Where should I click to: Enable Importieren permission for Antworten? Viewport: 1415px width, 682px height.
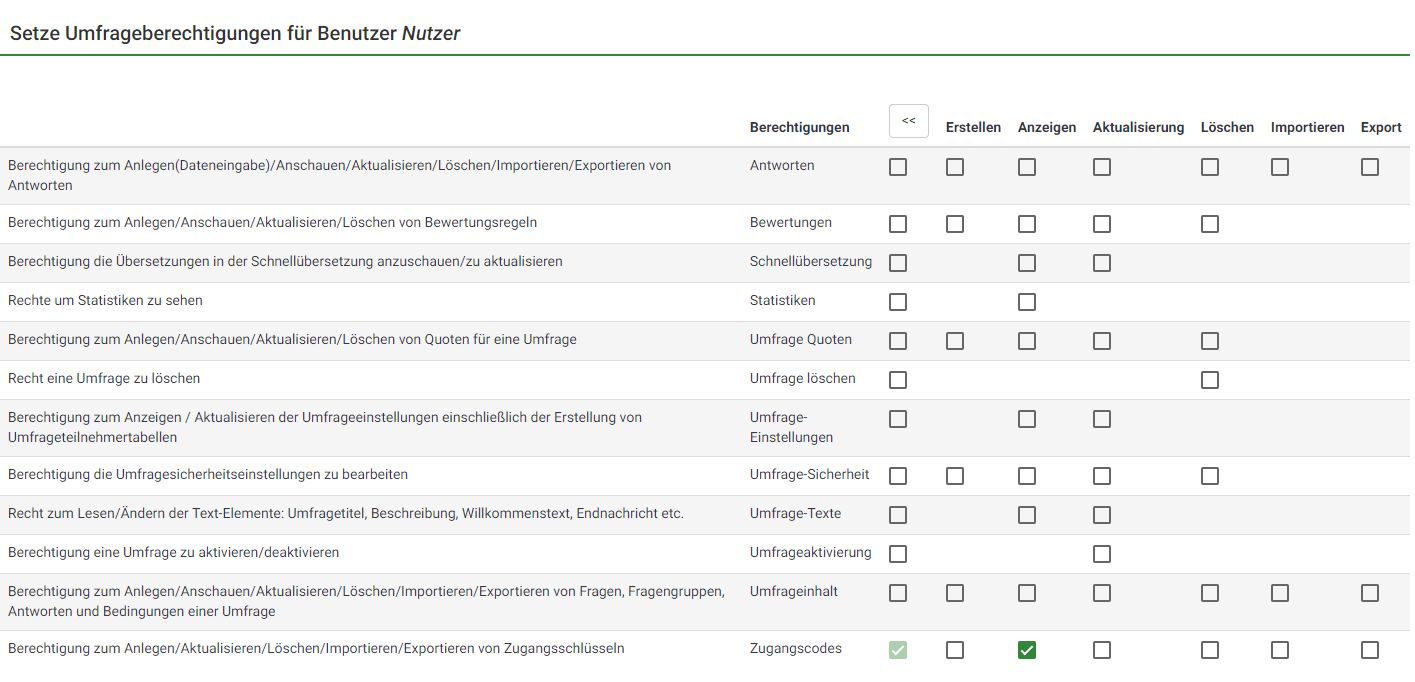pyautogui.click(x=1280, y=167)
